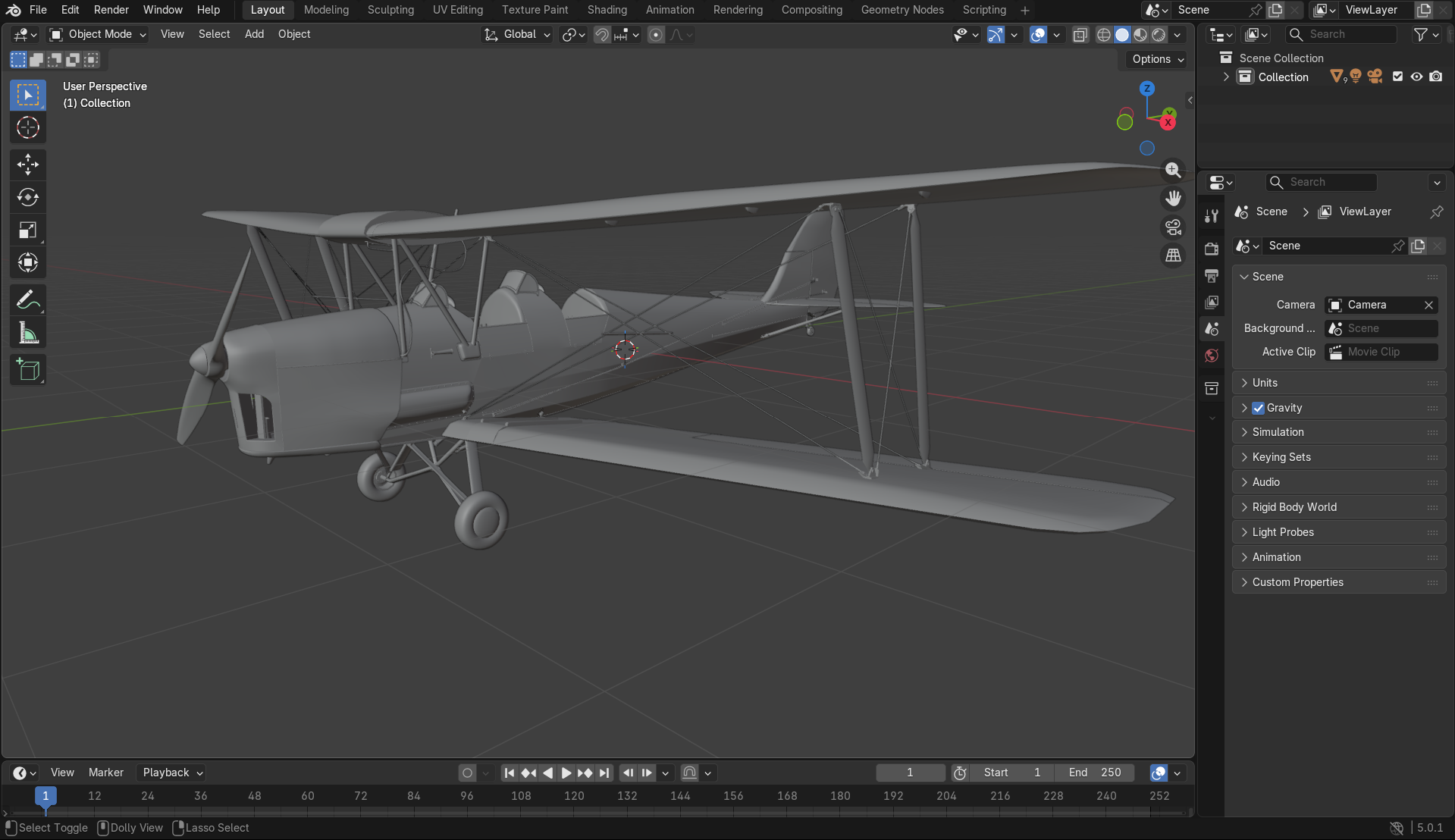Switch to the Shading workspace tab
Viewport: 1455px width, 840px height.
click(x=607, y=10)
